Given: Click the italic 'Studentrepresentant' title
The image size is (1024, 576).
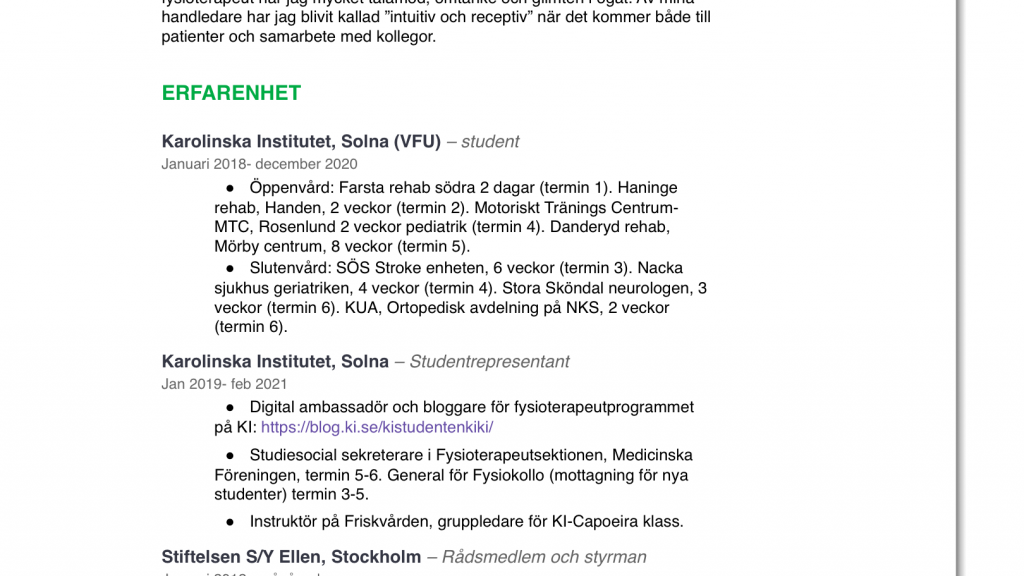Looking at the screenshot, I should [x=489, y=362].
